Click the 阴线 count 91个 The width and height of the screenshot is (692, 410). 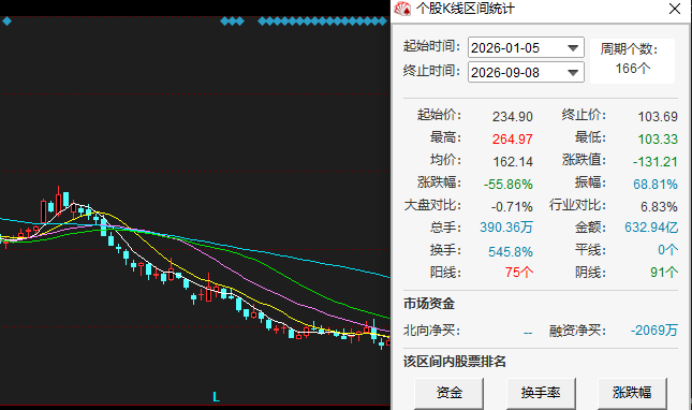[x=664, y=272]
